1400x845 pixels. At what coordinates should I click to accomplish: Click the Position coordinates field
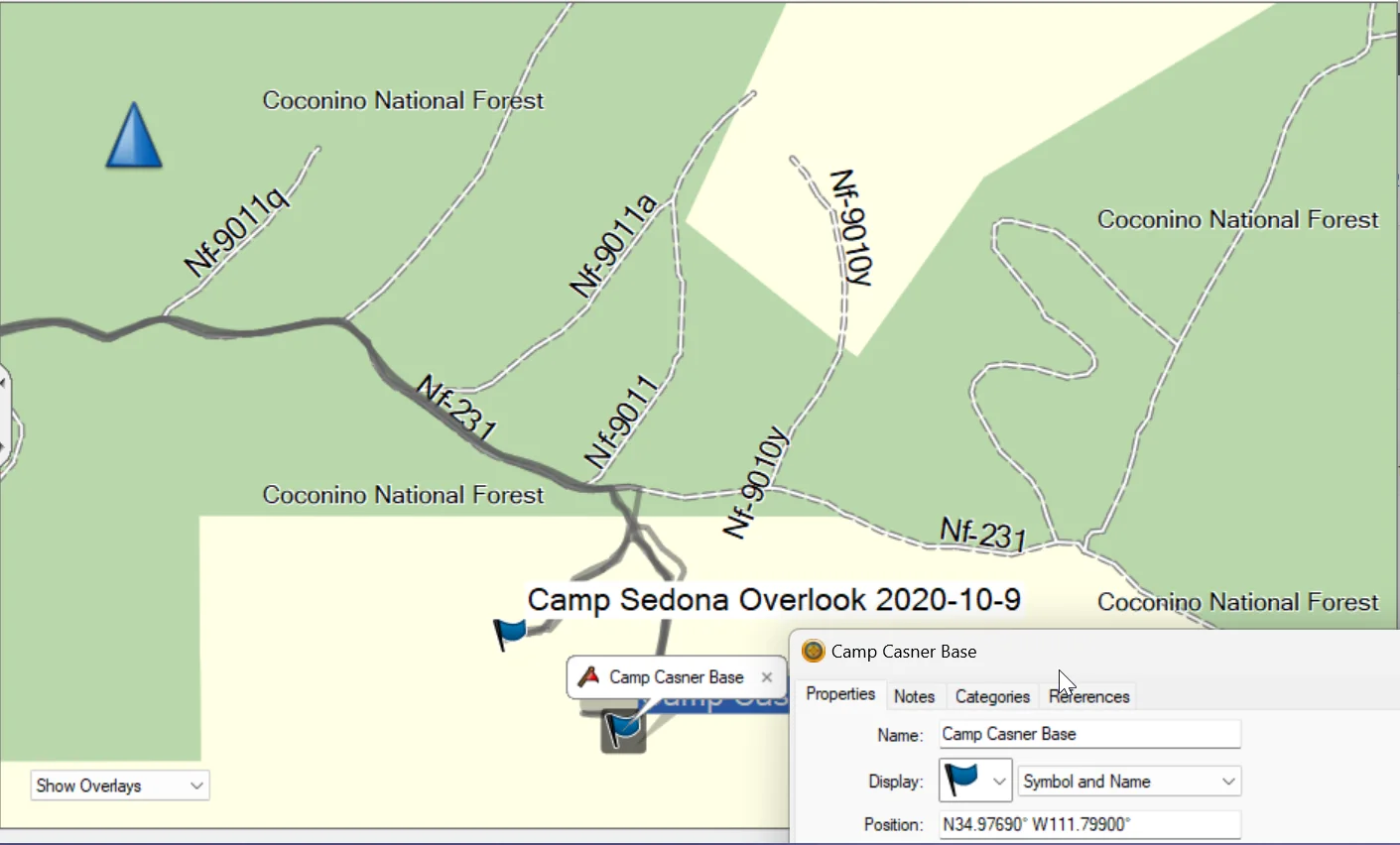(1088, 824)
